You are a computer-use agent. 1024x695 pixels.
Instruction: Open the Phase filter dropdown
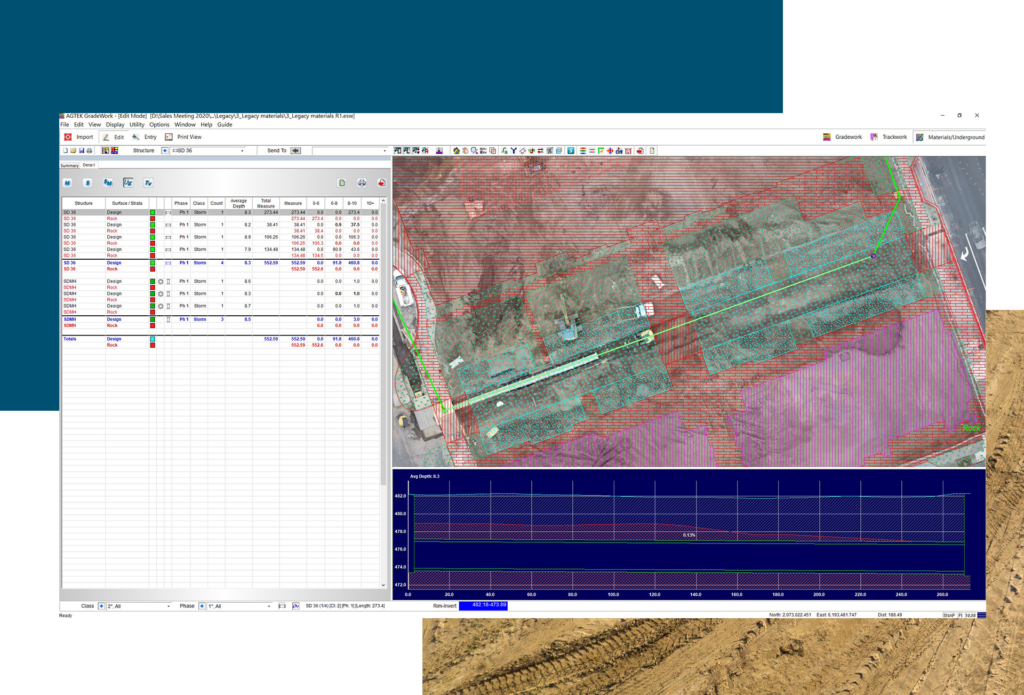[269, 607]
